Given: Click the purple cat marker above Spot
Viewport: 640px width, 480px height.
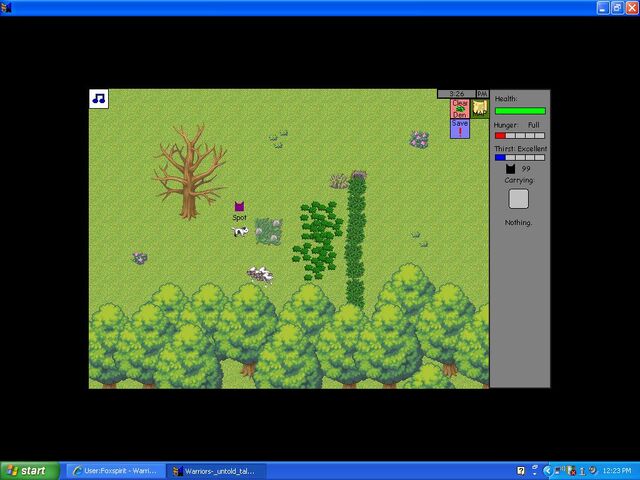Looking at the screenshot, I should [x=239, y=206].
